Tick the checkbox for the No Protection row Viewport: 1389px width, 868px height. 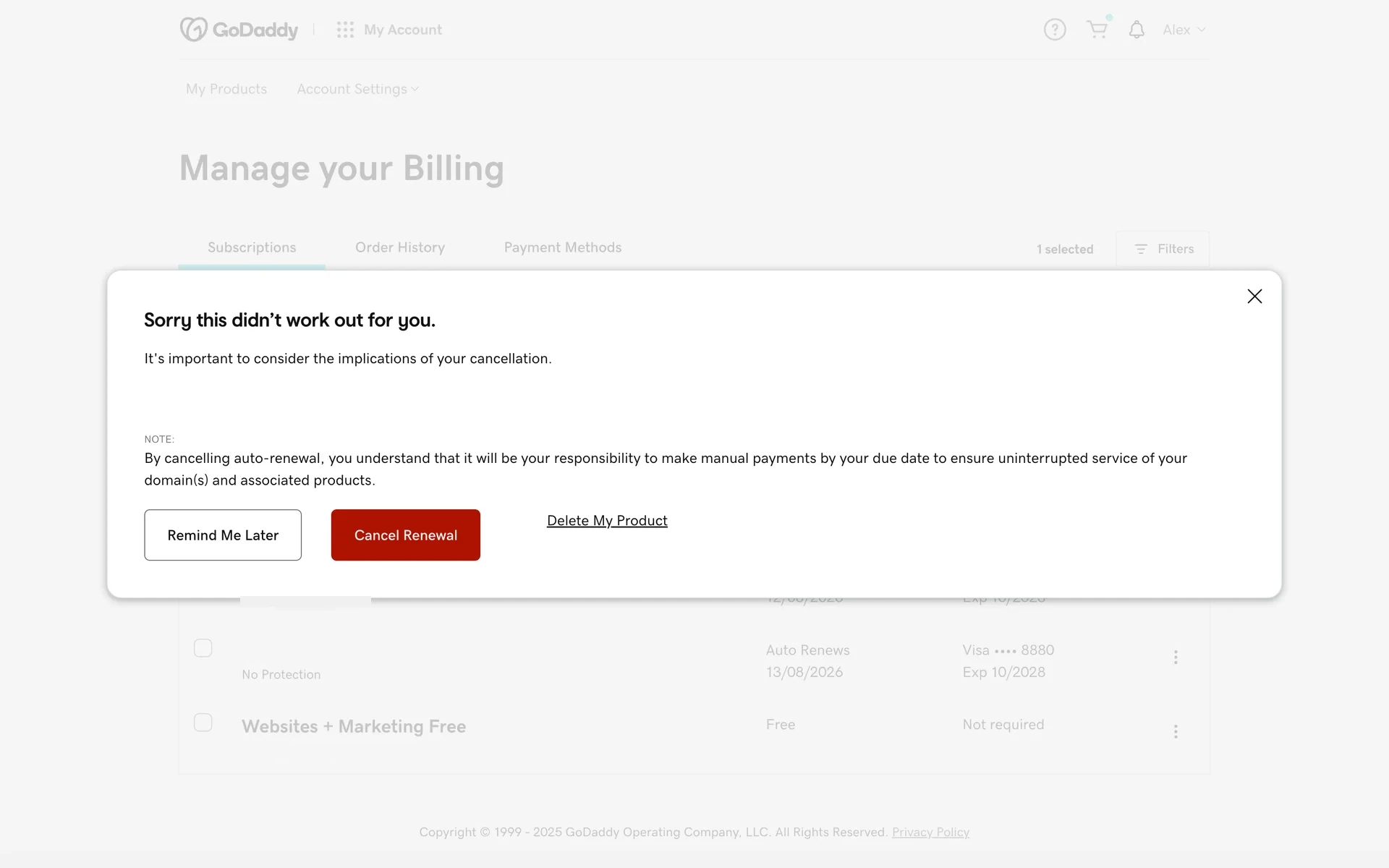point(203,648)
